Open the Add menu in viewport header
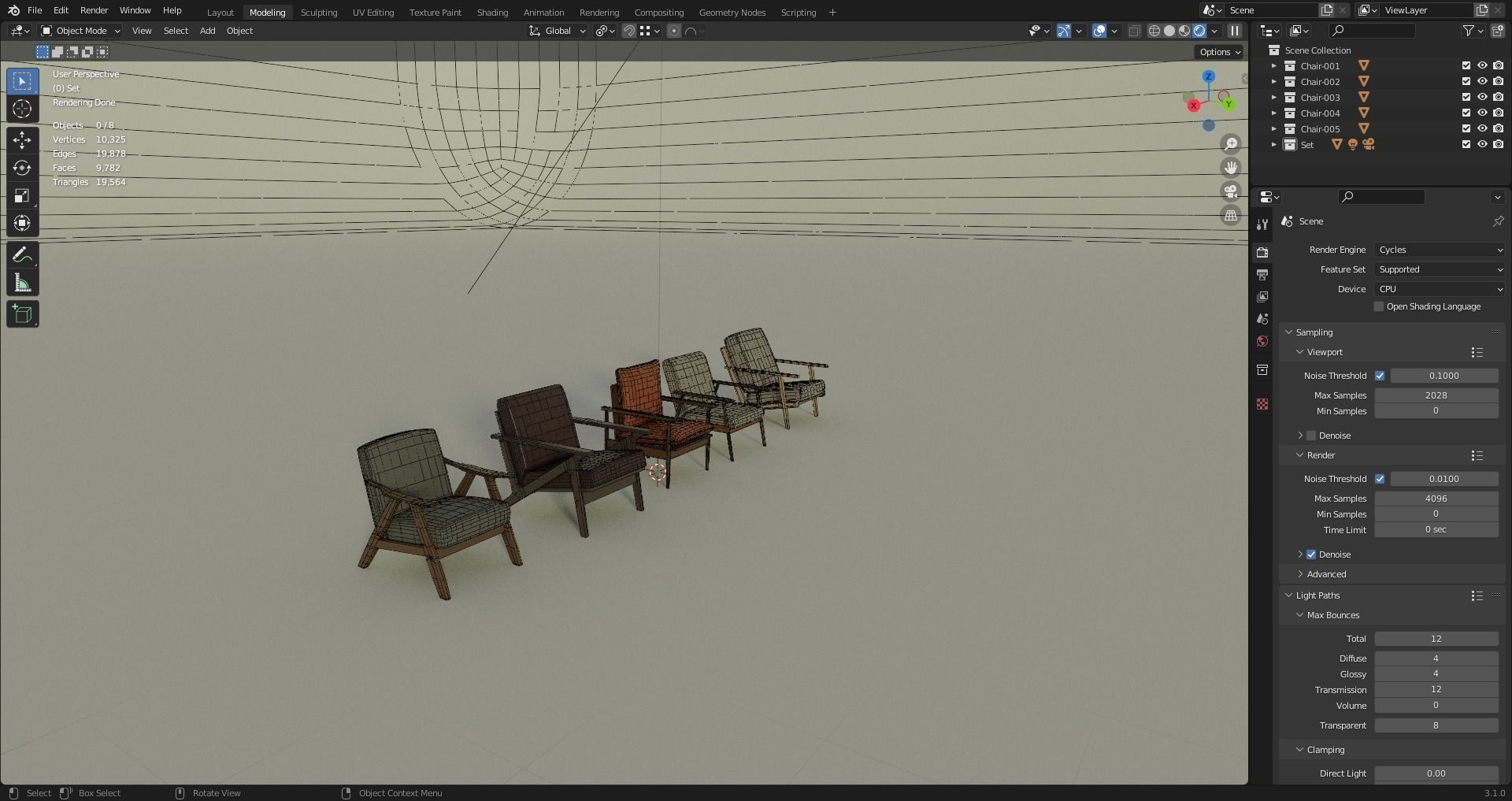The height and width of the screenshot is (801, 1512). [x=207, y=31]
